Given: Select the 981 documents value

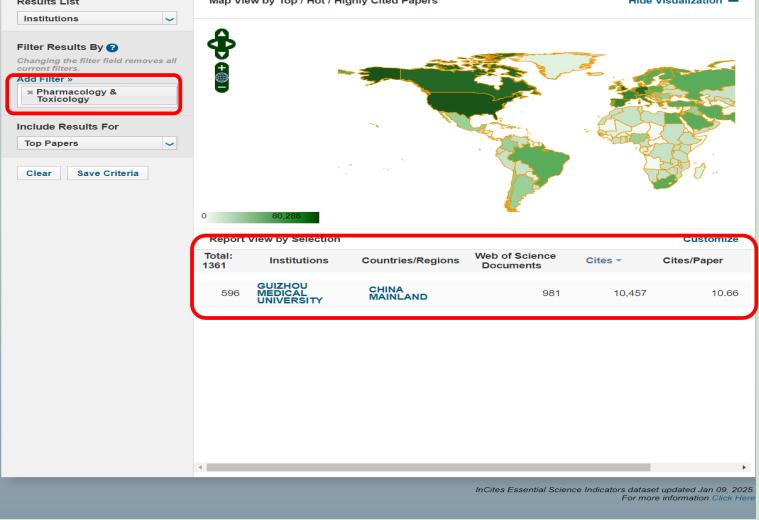Looking at the screenshot, I should 551,293.
